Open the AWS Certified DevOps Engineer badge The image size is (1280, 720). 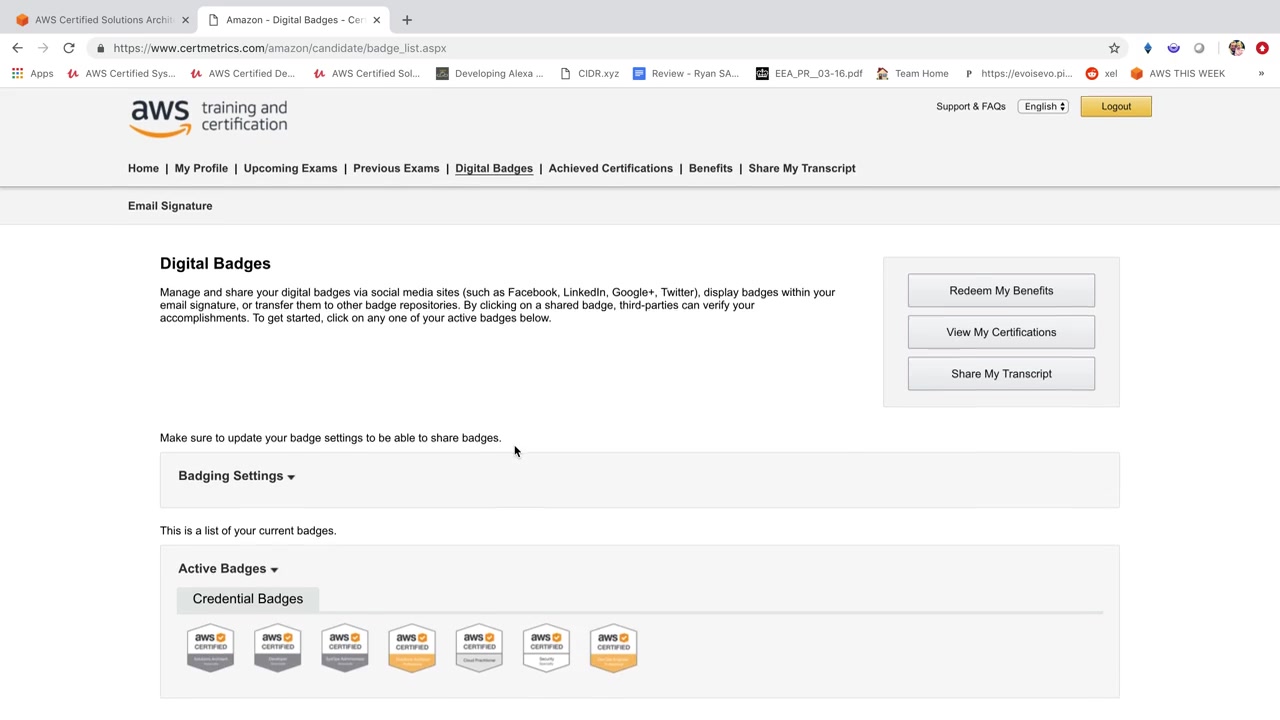[x=613, y=648]
